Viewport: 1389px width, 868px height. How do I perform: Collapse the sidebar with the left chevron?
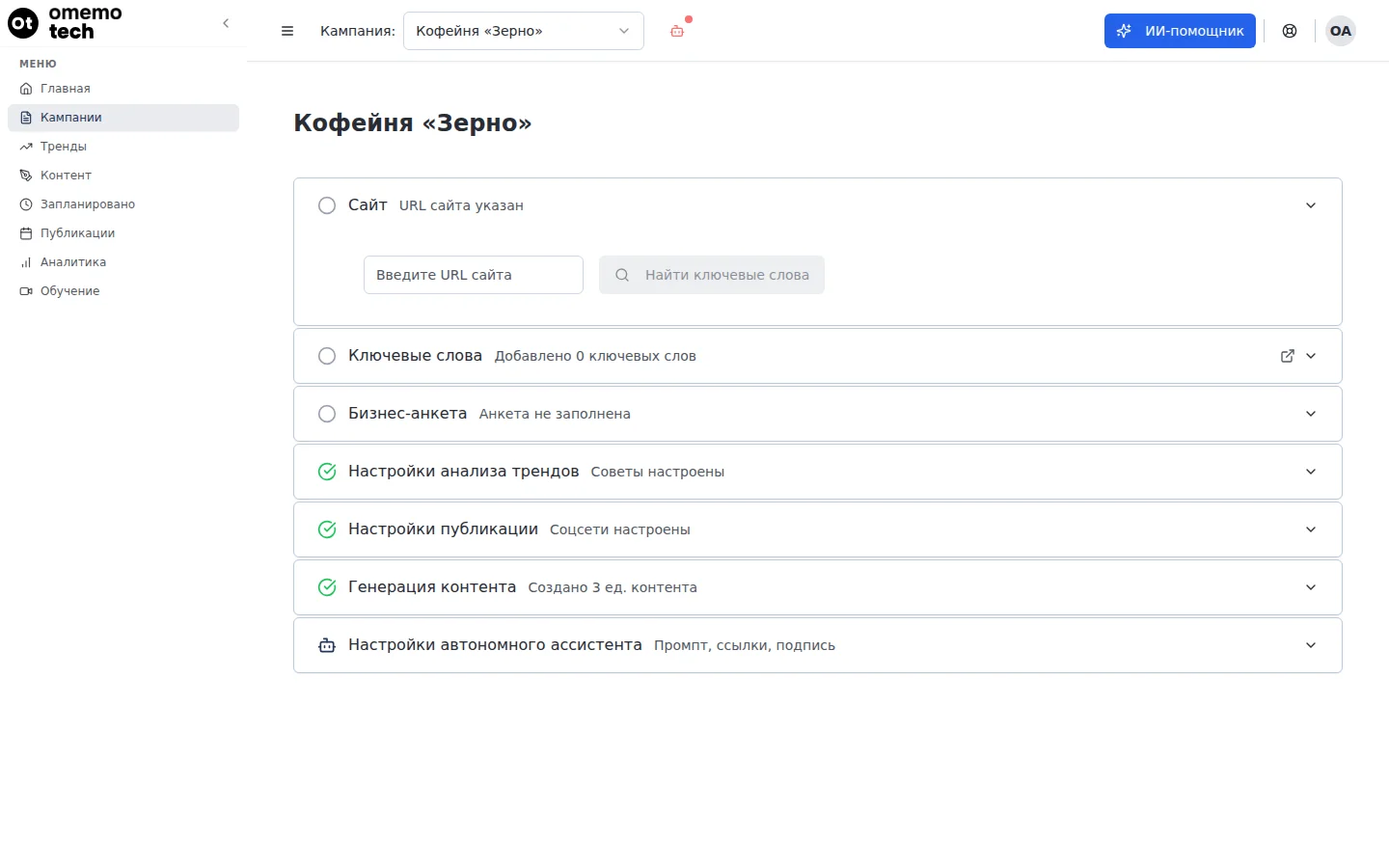[226, 23]
